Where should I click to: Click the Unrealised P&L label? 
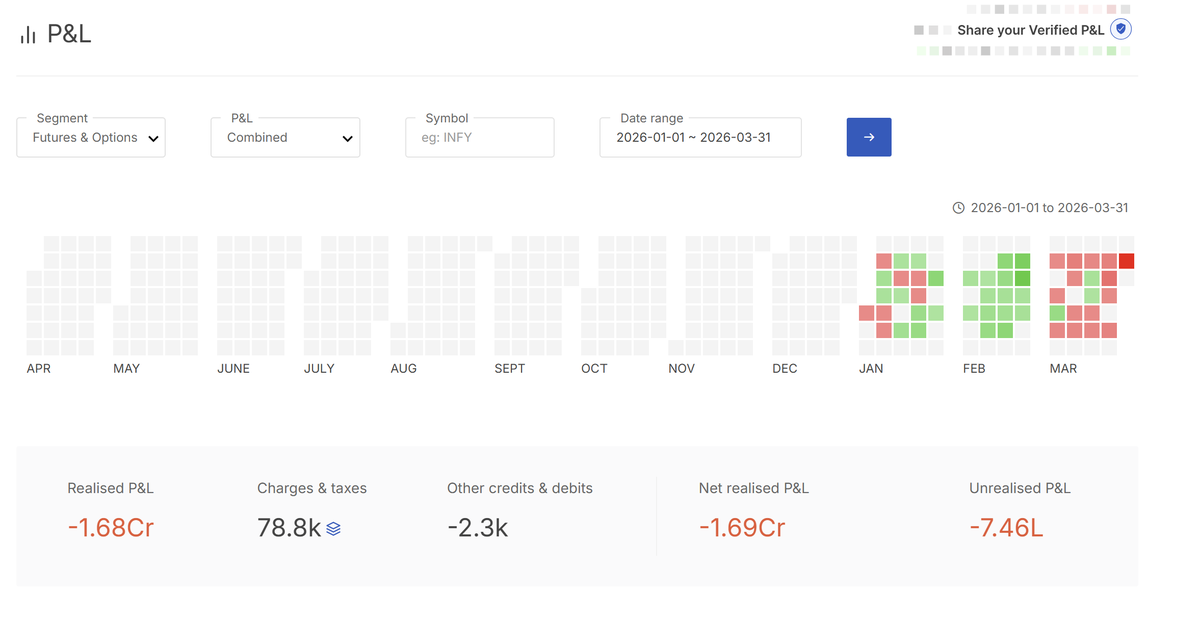1020,489
